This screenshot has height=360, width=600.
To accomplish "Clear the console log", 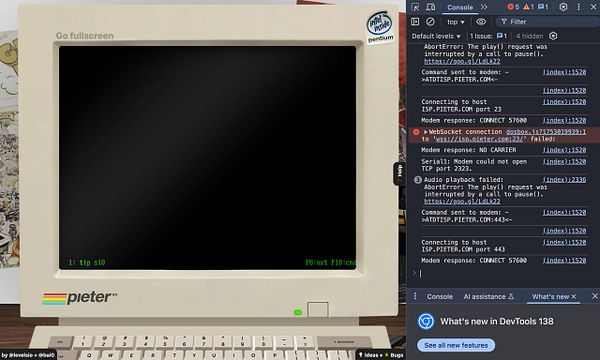I will click(x=430, y=22).
